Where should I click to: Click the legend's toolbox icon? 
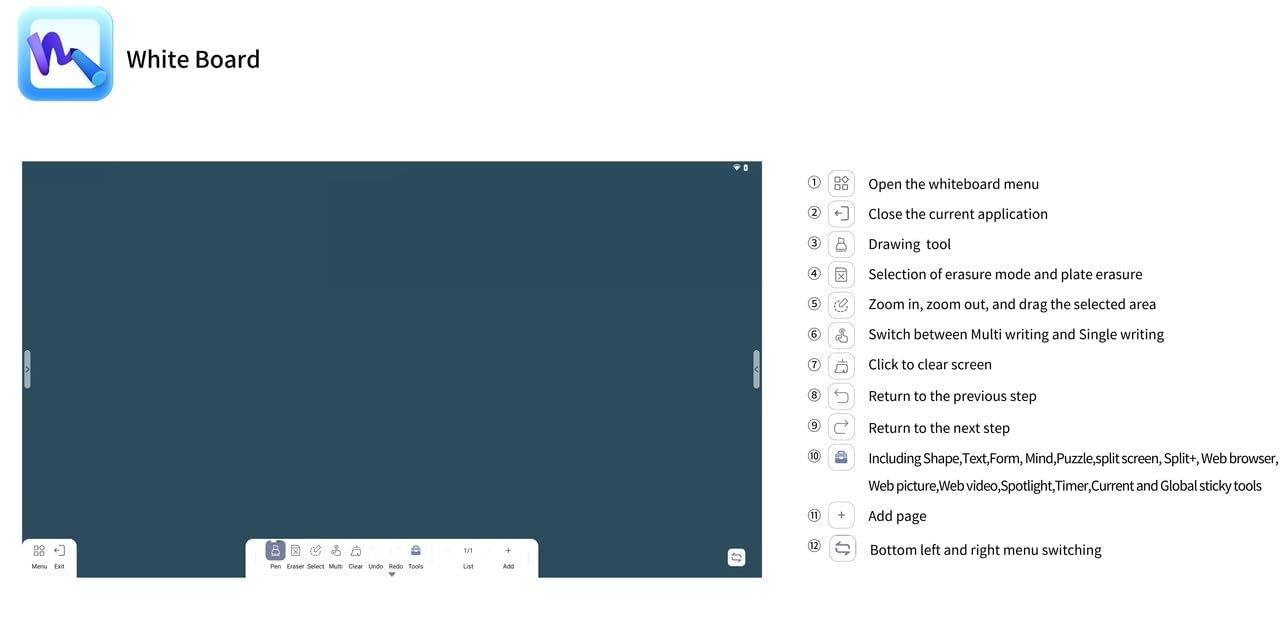841,457
